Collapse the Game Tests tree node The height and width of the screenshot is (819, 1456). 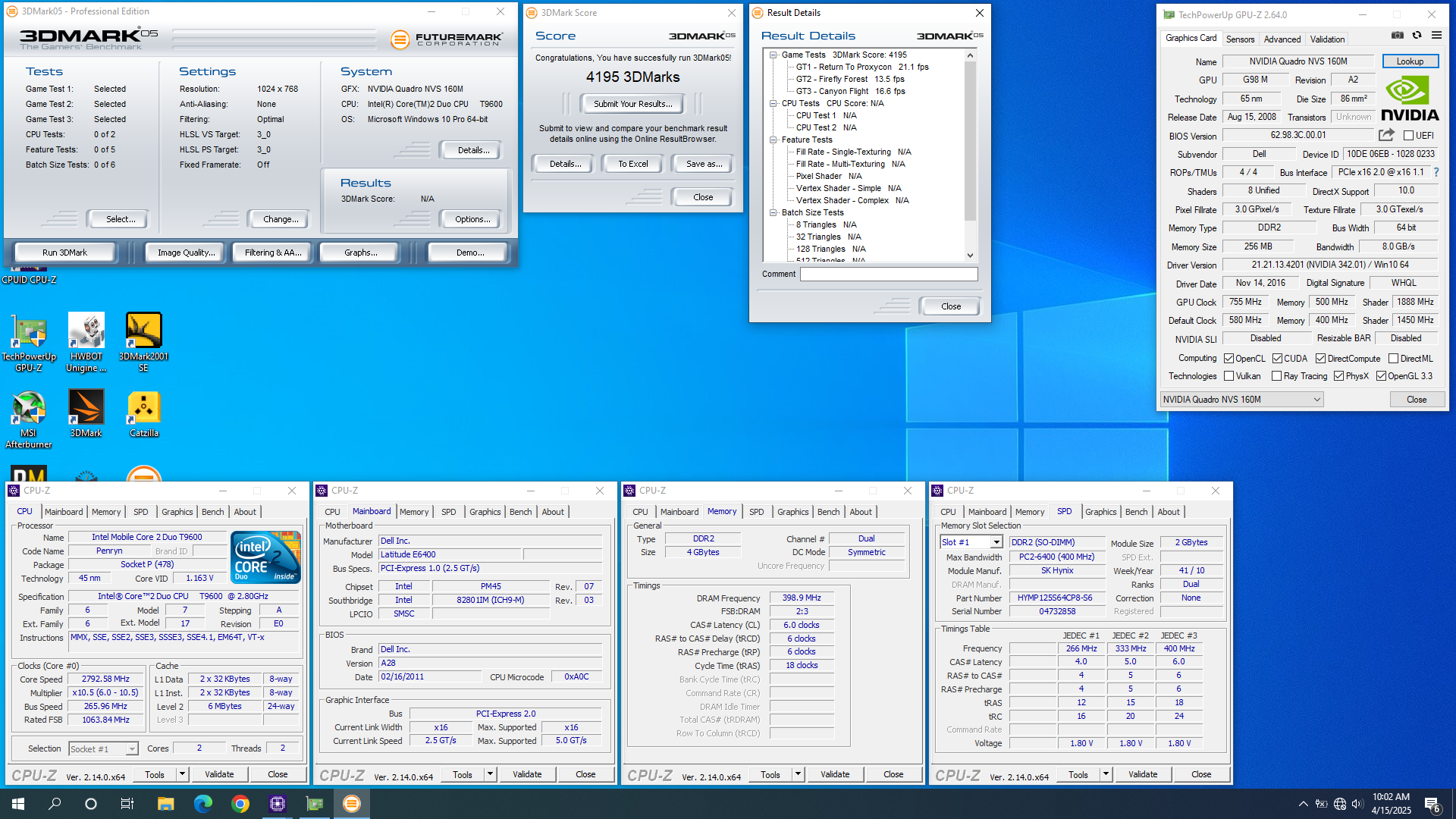pyautogui.click(x=773, y=55)
